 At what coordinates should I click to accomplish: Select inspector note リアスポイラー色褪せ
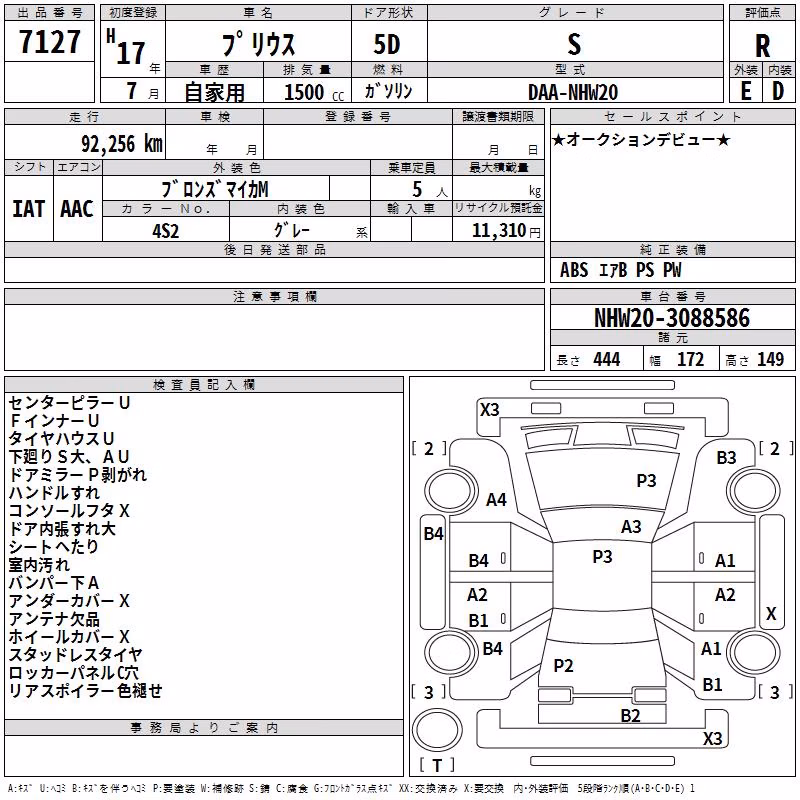[x=86, y=690]
